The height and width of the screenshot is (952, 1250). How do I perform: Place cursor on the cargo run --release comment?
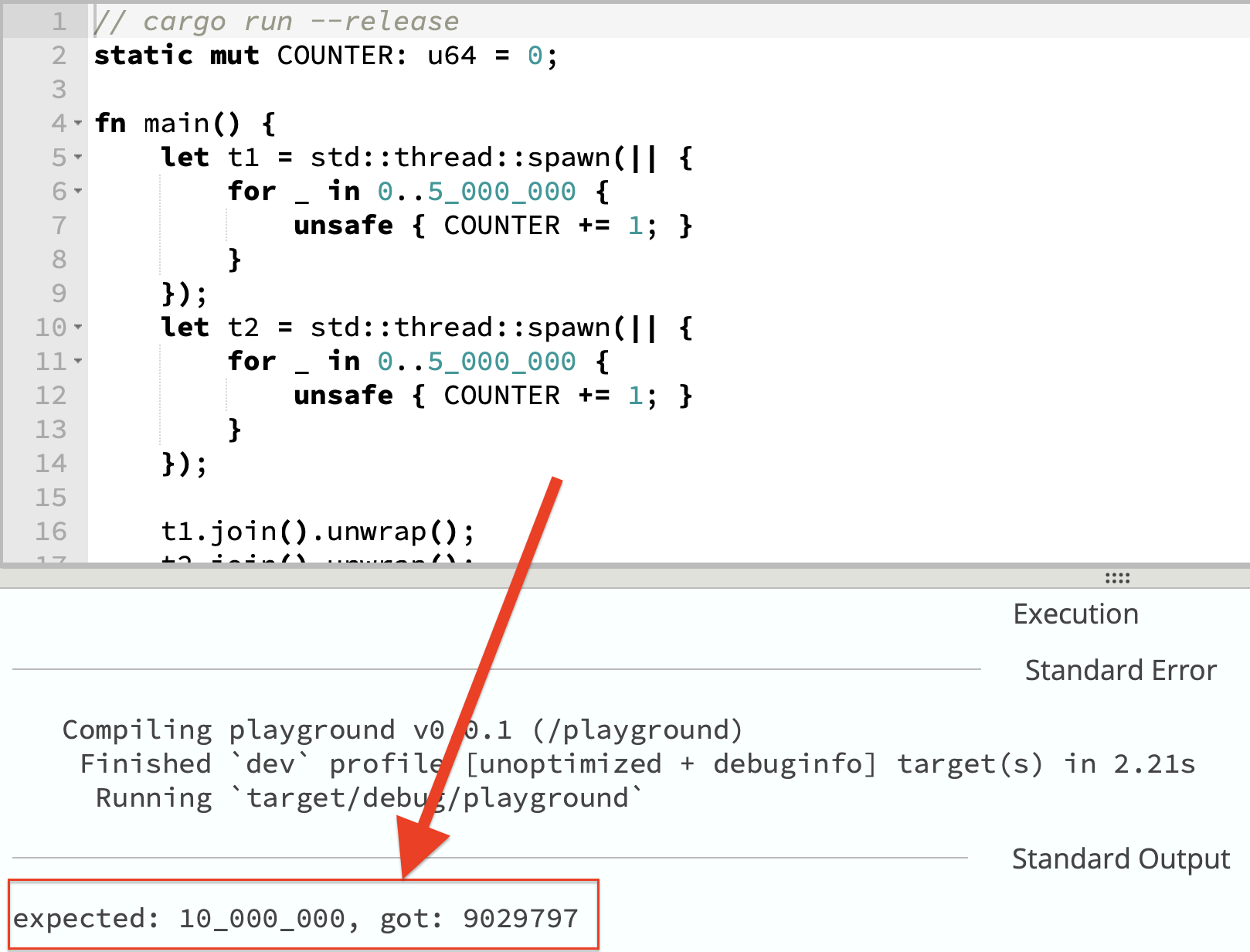[x=274, y=21]
